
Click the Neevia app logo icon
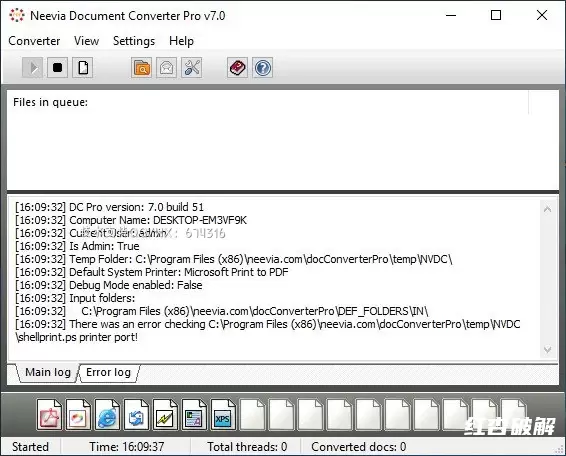[x=17, y=16]
